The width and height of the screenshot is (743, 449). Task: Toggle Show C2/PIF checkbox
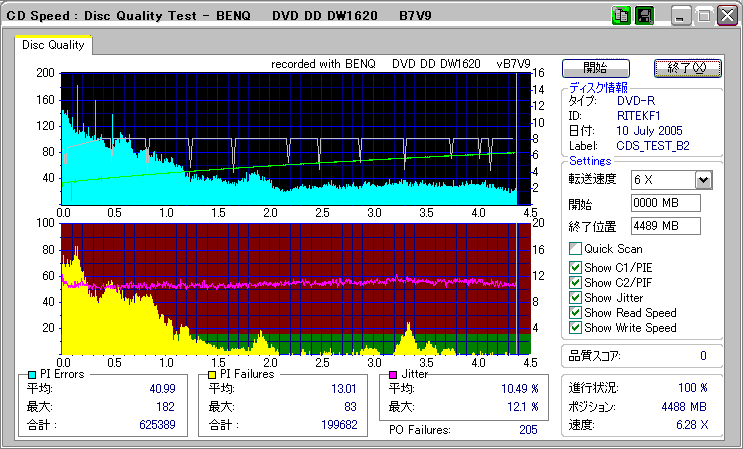coord(575,282)
